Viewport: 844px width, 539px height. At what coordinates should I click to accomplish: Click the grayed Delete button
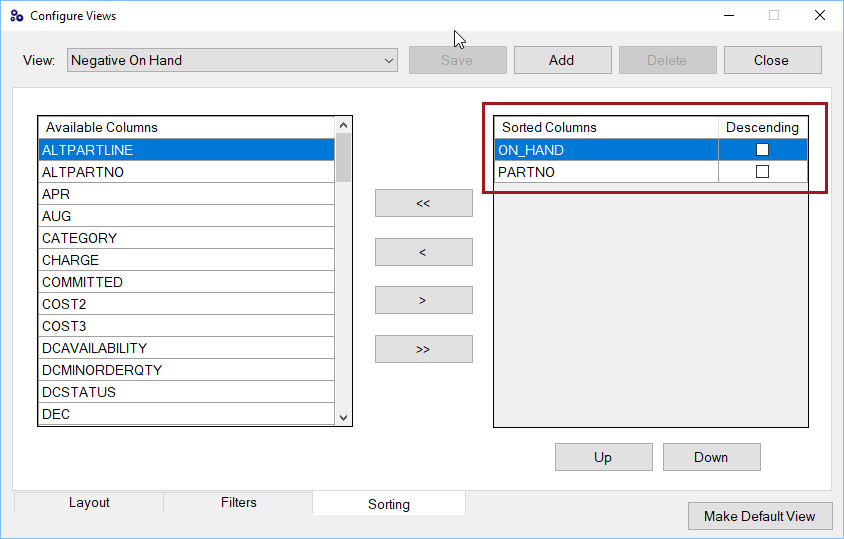coord(667,60)
